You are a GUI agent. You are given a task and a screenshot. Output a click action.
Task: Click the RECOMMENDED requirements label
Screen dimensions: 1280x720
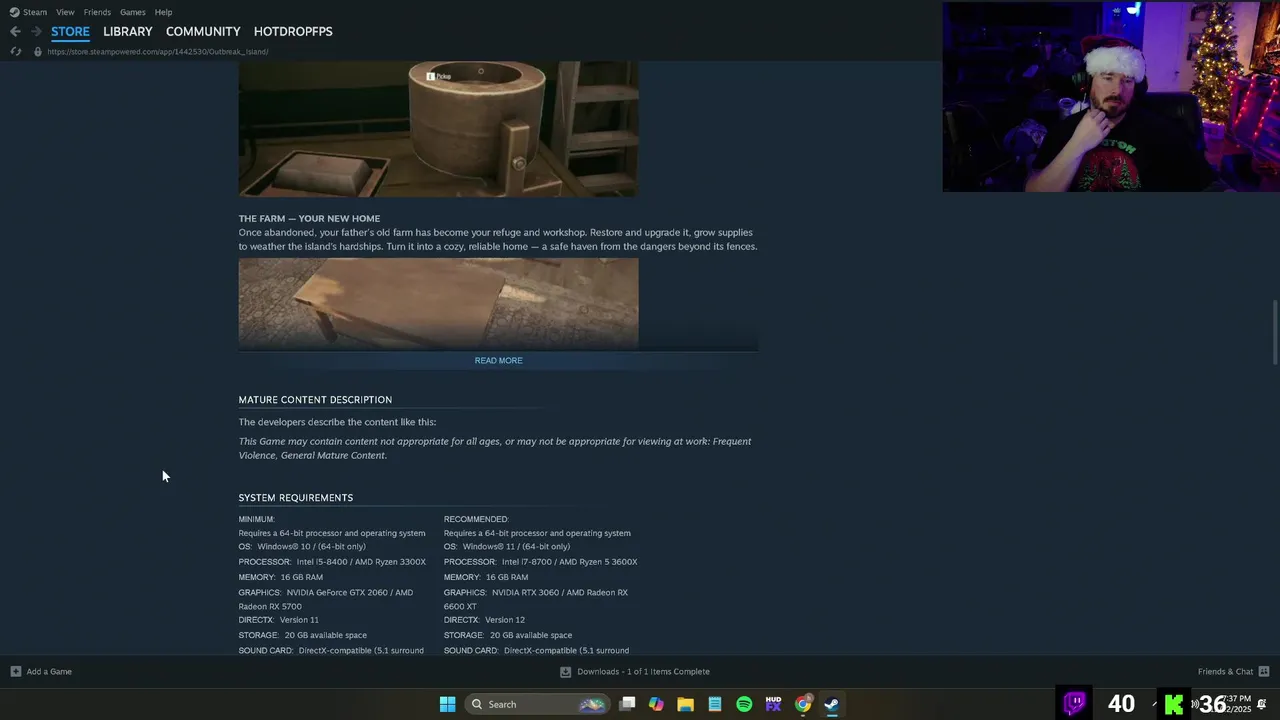pos(476,519)
